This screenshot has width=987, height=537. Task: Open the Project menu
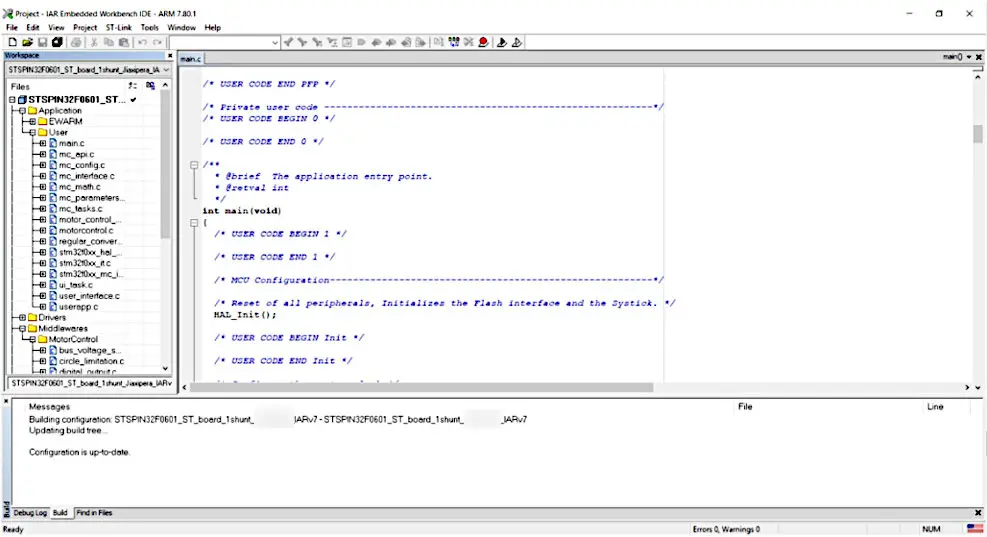point(85,28)
